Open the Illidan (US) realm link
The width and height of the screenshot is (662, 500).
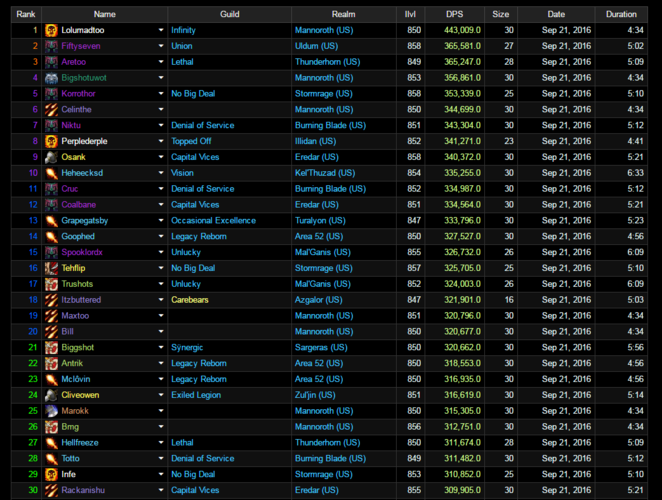(x=315, y=141)
